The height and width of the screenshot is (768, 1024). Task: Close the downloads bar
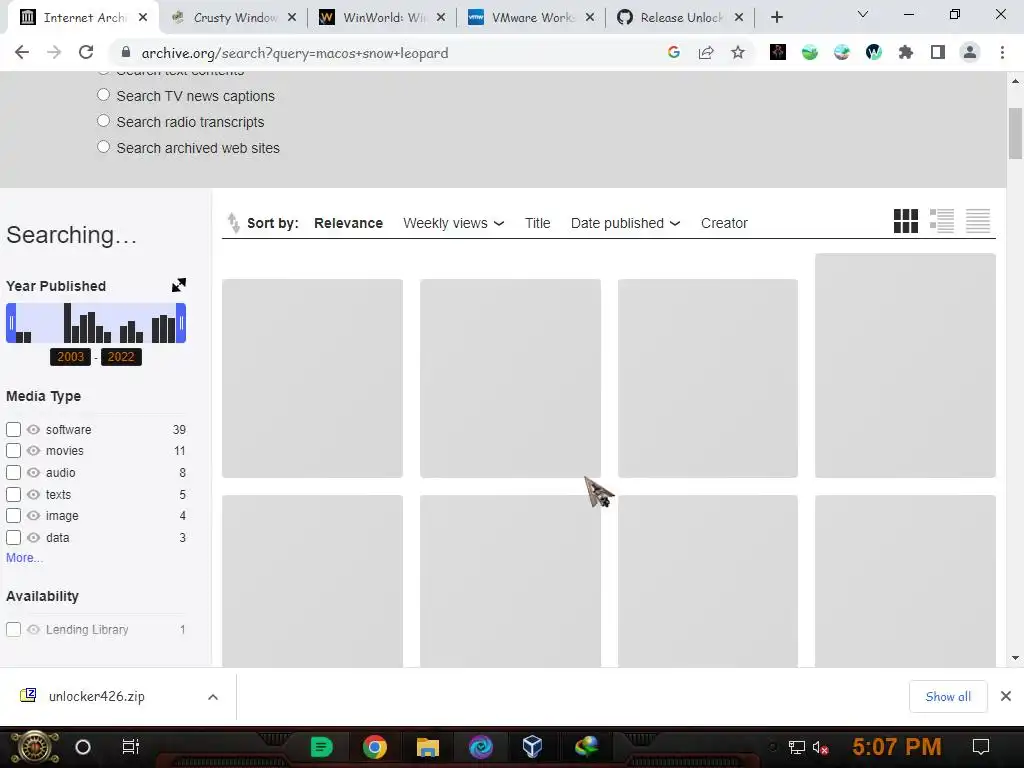coord(1006,696)
